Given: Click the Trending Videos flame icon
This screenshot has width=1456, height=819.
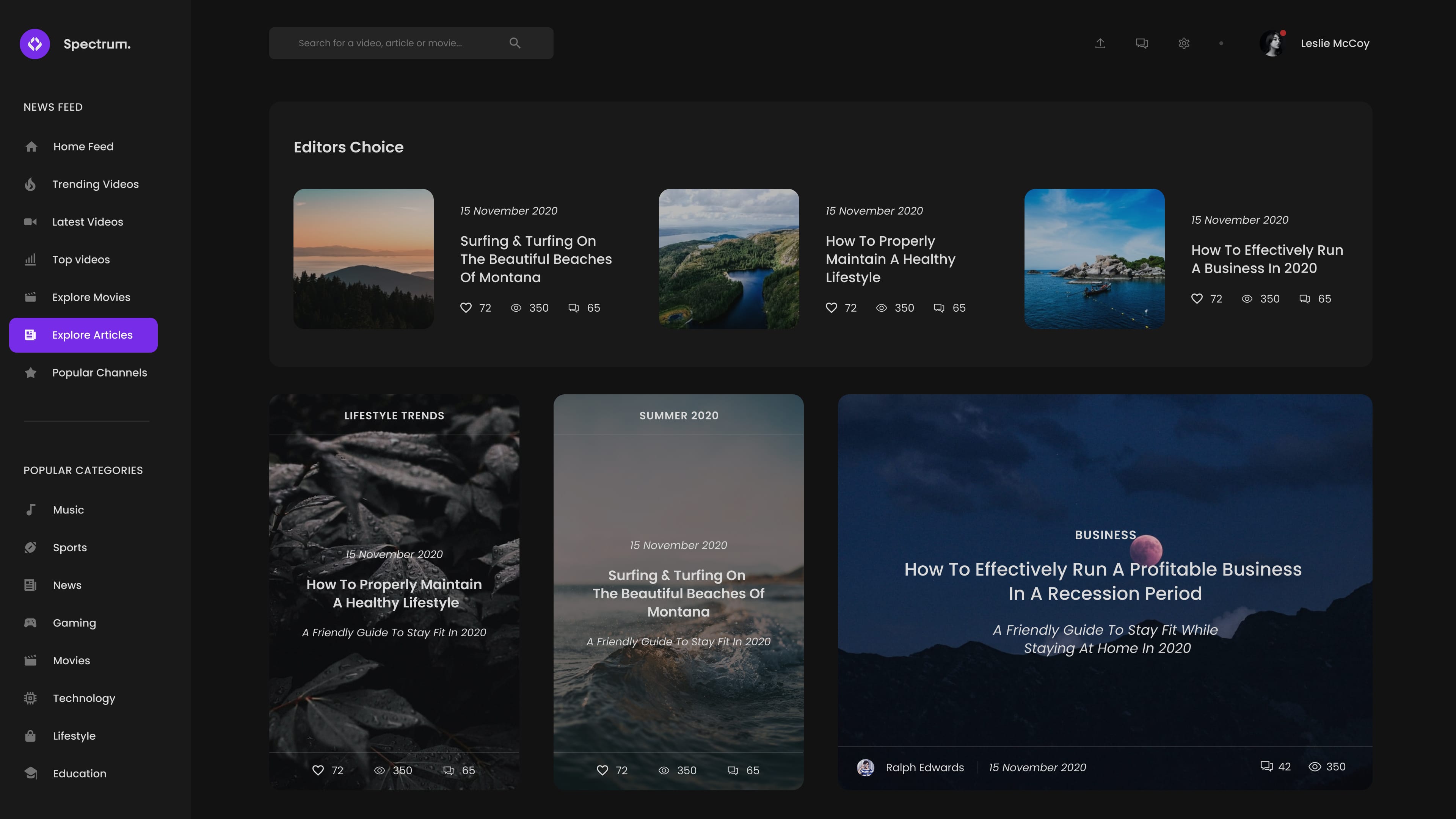Looking at the screenshot, I should tap(30, 184).
